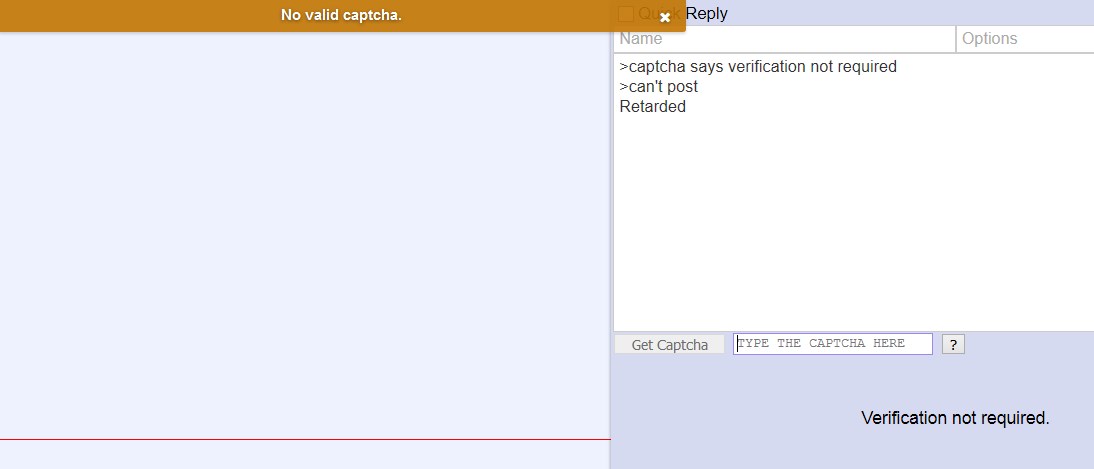Open the Options field
Viewport: 1094px width, 469px height.
(x=1025, y=39)
